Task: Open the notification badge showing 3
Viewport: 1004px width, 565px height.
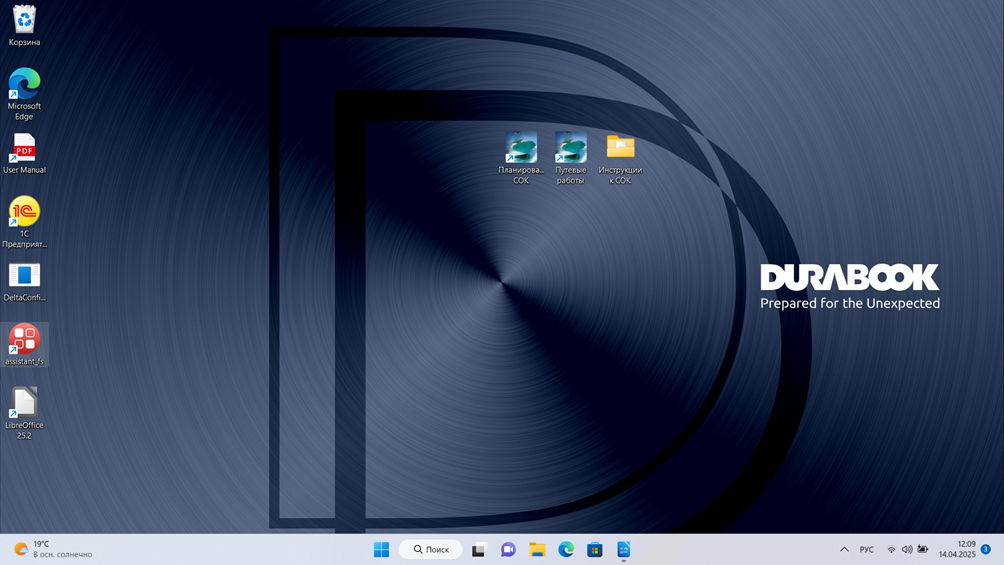Action: click(986, 550)
